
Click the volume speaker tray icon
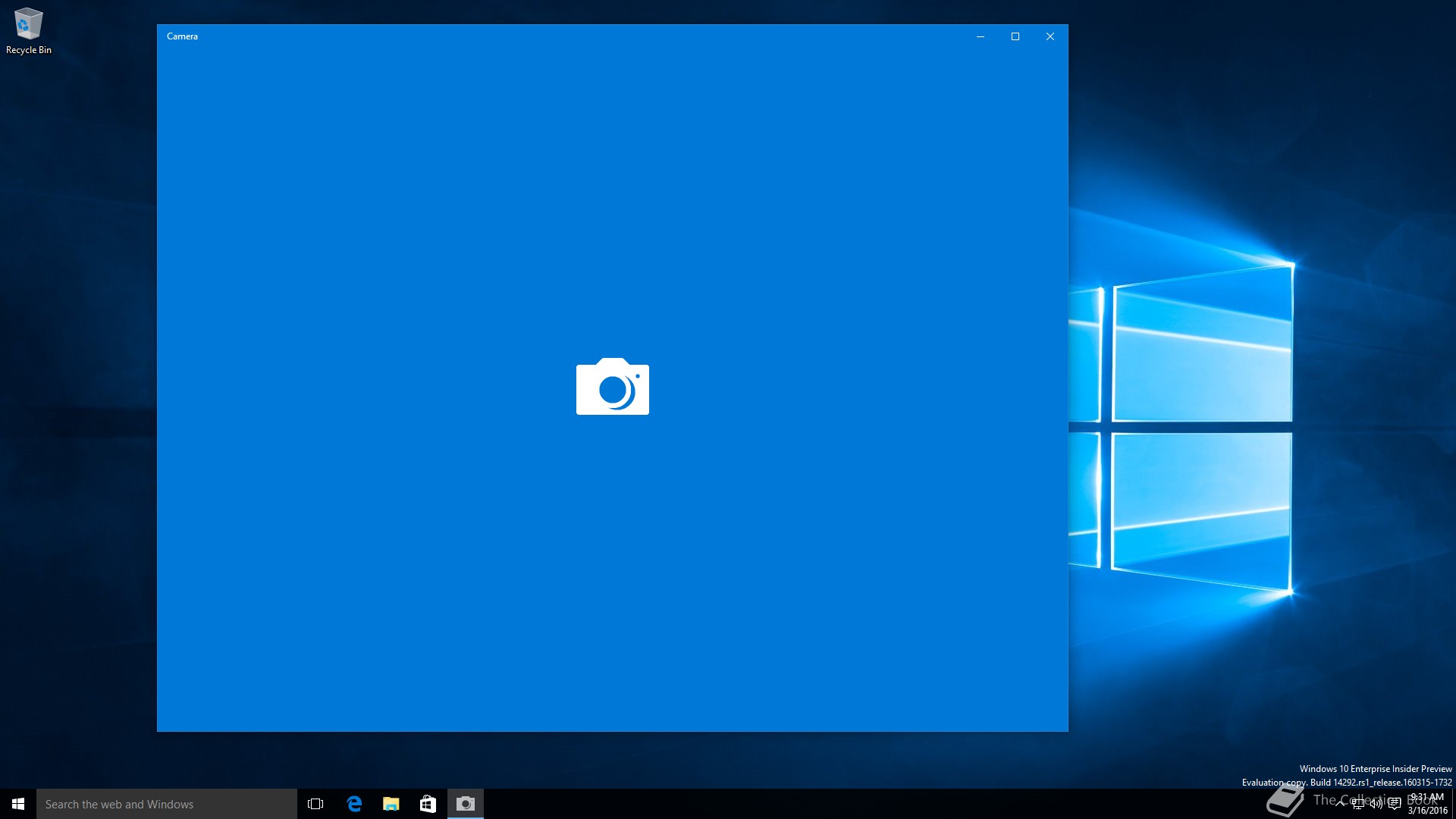[1376, 804]
